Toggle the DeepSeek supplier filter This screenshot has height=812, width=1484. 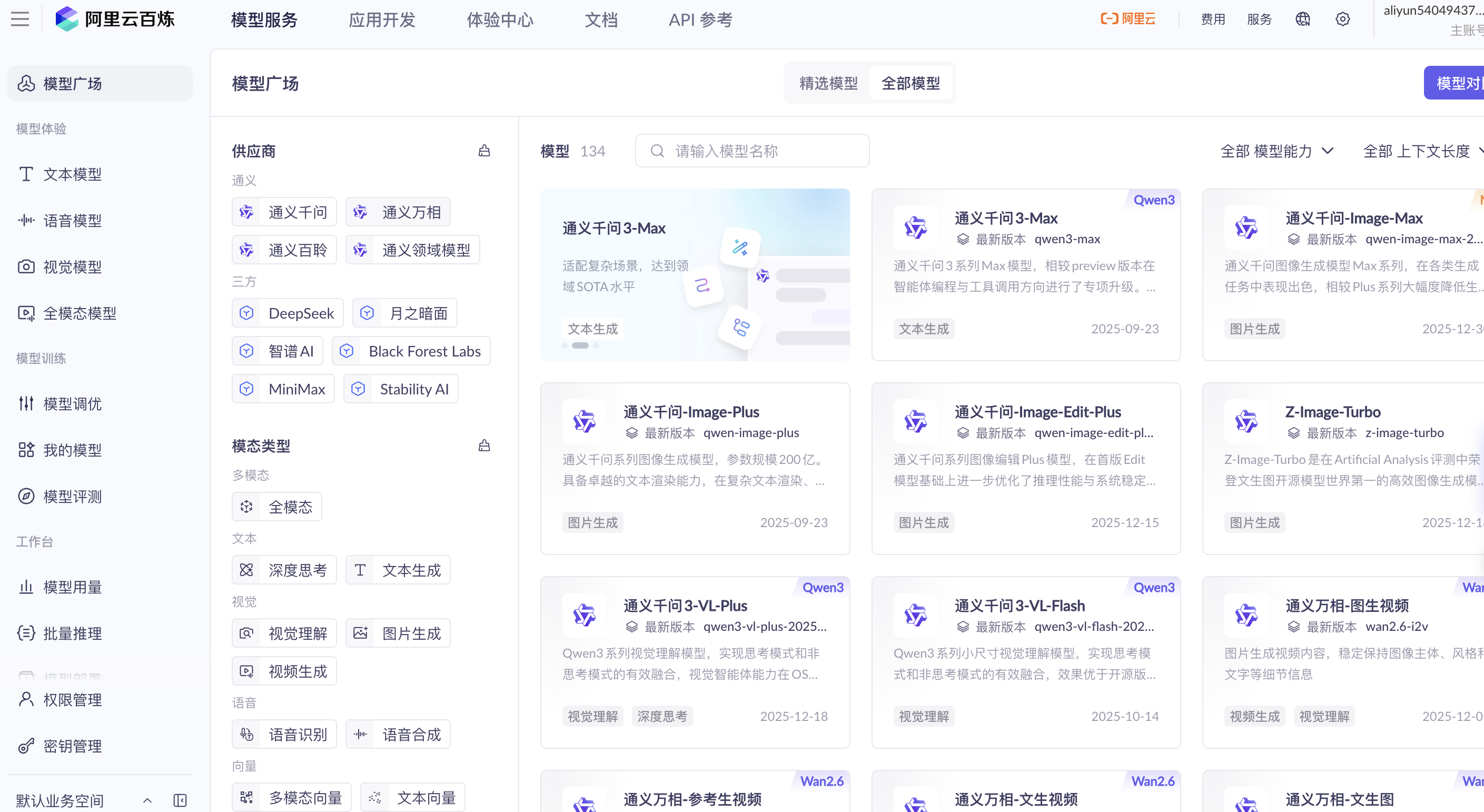tap(288, 313)
